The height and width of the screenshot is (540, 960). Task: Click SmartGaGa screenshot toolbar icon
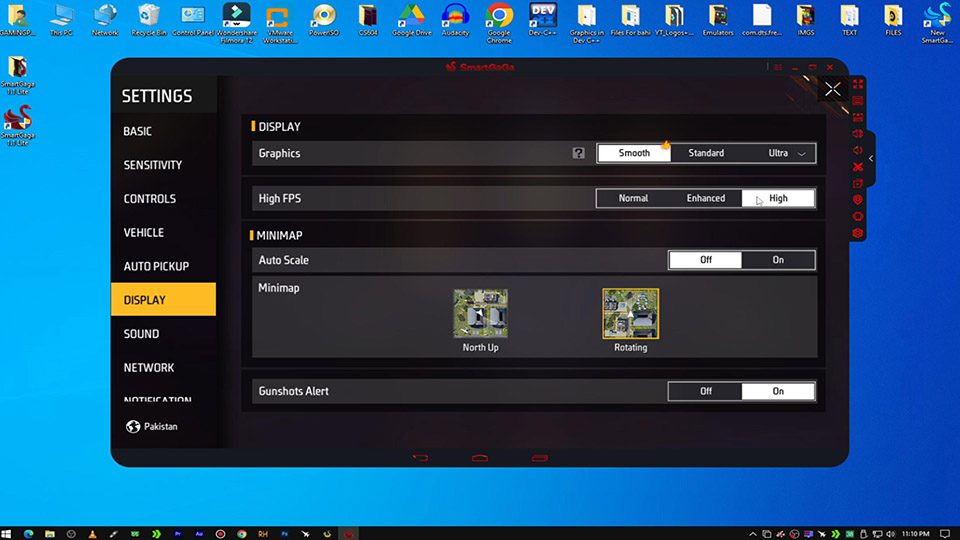click(858, 183)
